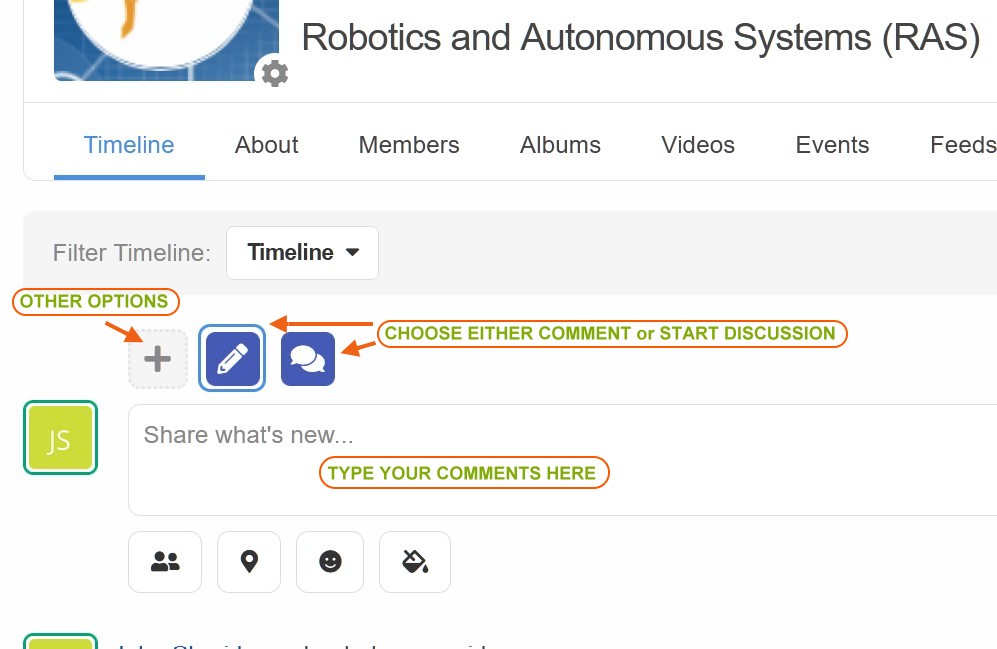Tag friends with the people icon
This screenshot has width=997, height=649.
(165, 562)
